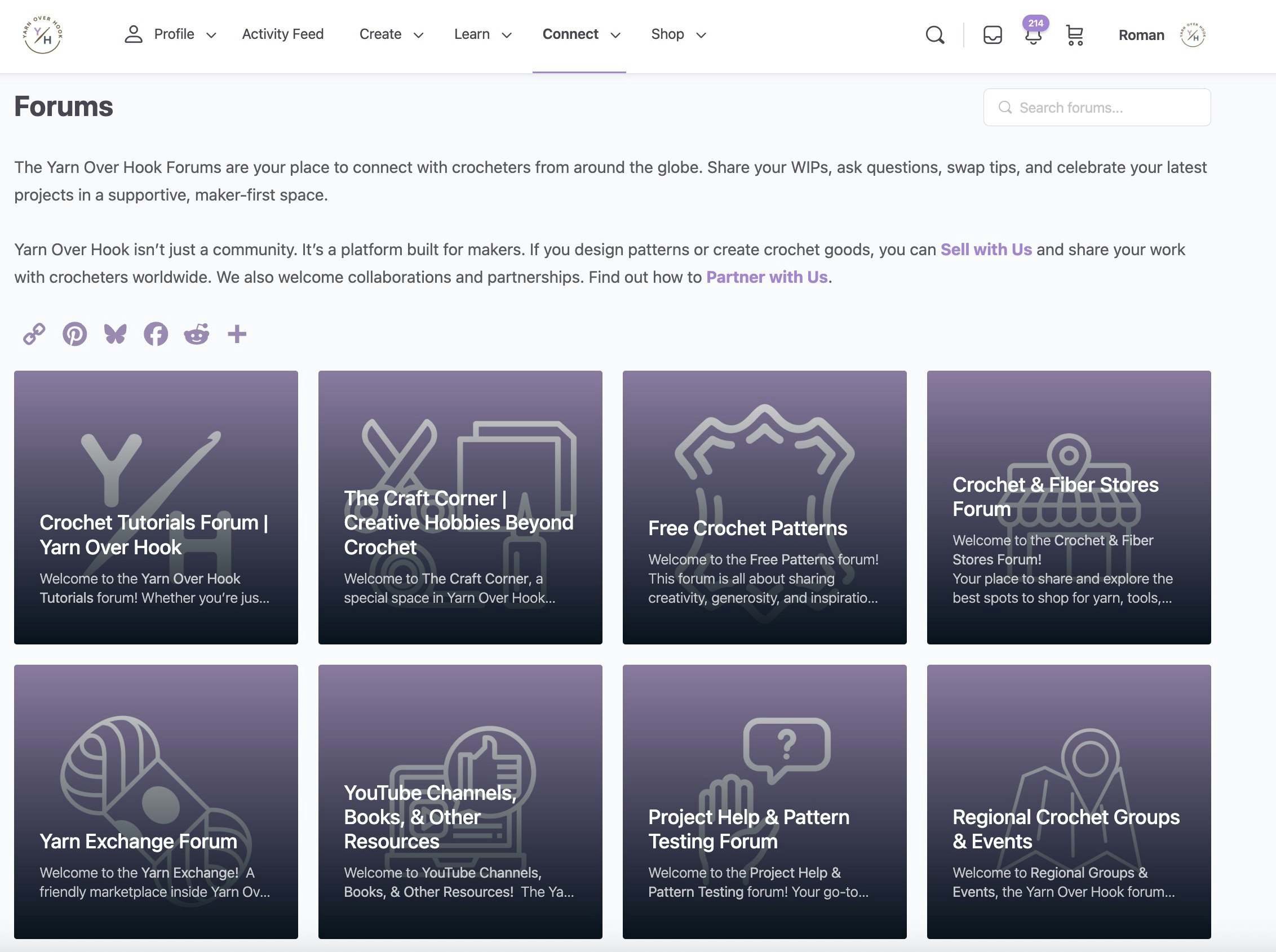The image size is (1276, 952).
Task: Open the Connect menu tab
Action: point(580,34)
